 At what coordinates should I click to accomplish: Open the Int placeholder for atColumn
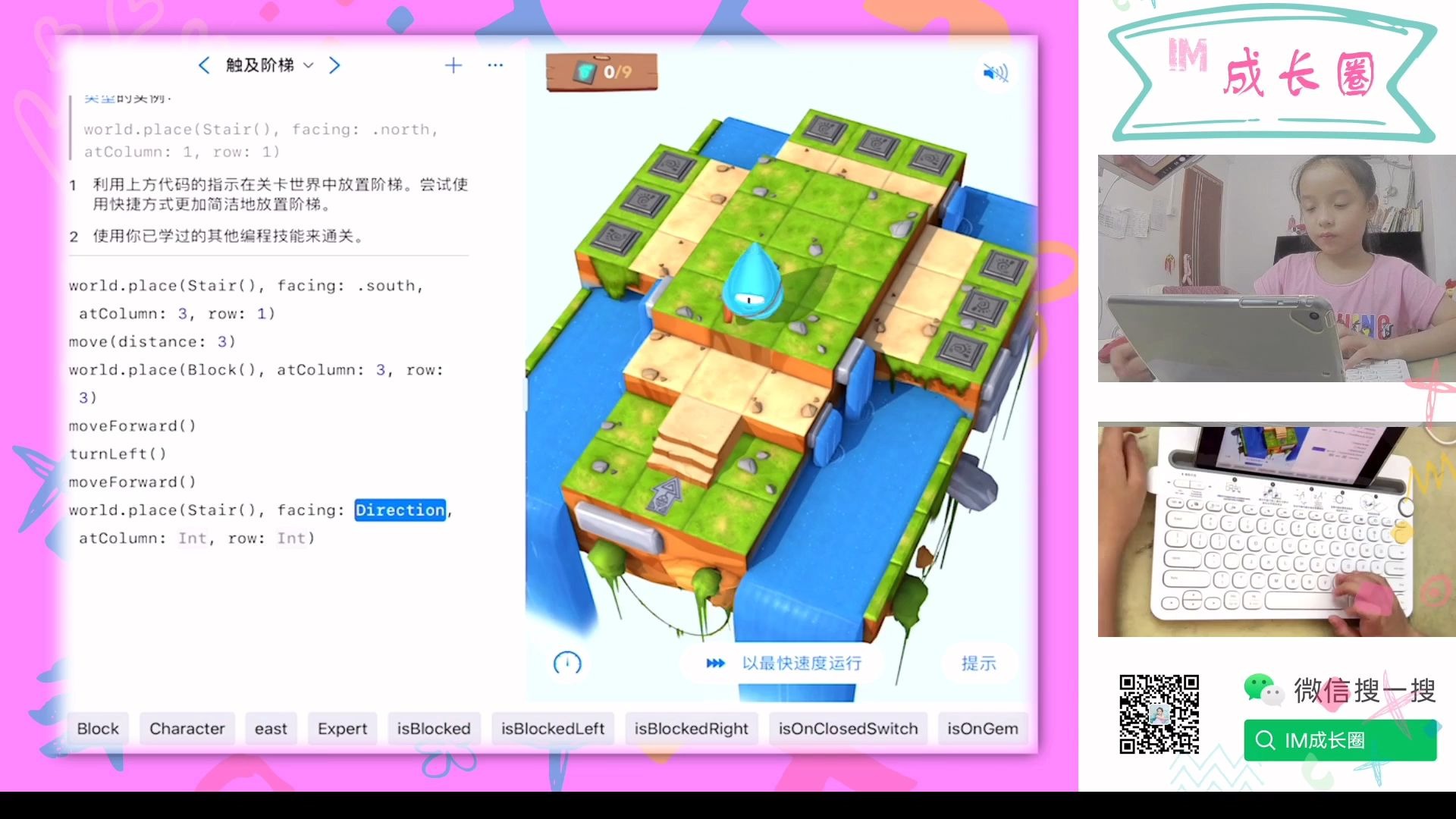tap(192, 538)
